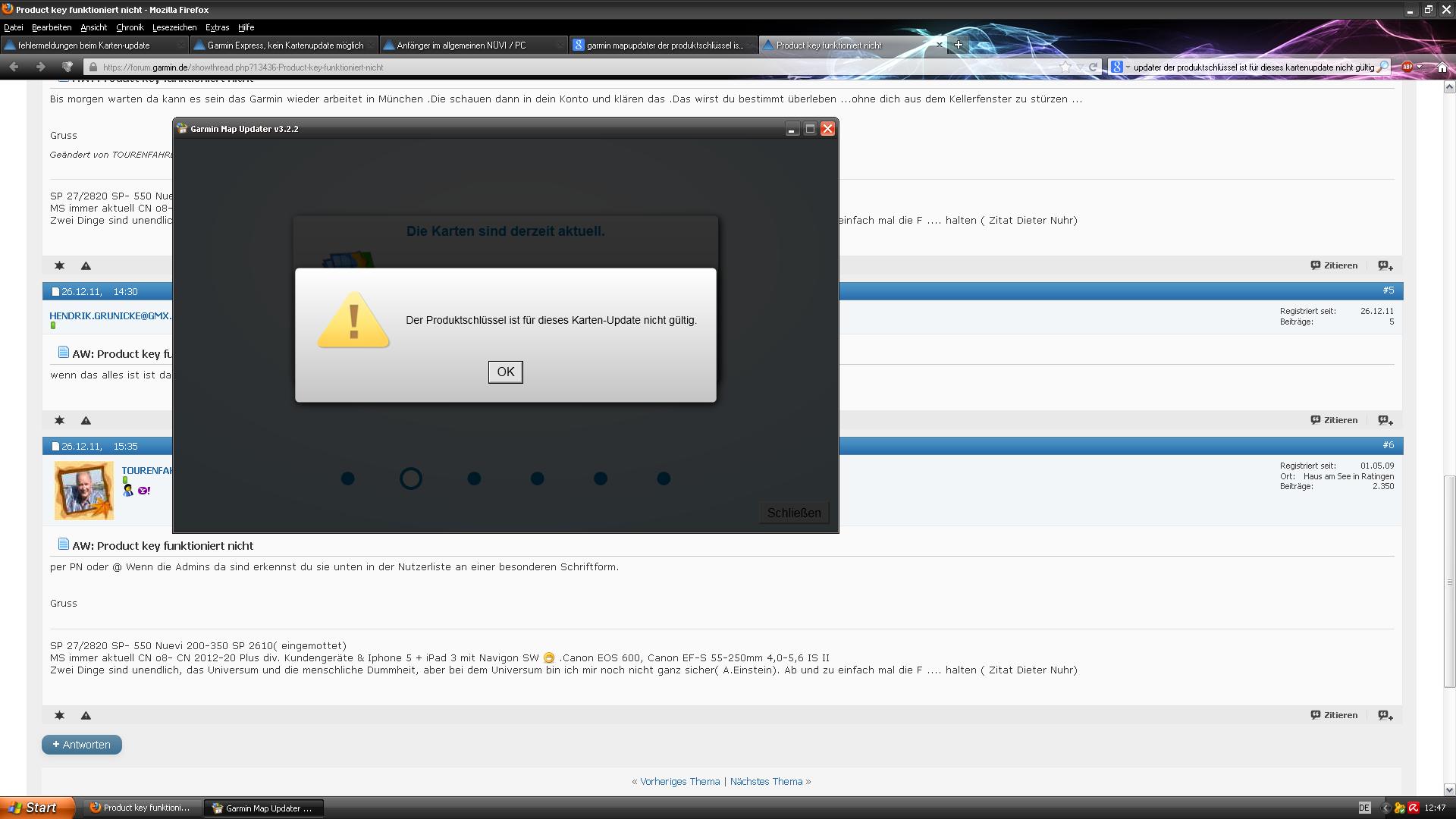Viewport: 1456px width, 819px height.
Task: Open the Chronik menu
Action: click(130, 27)
